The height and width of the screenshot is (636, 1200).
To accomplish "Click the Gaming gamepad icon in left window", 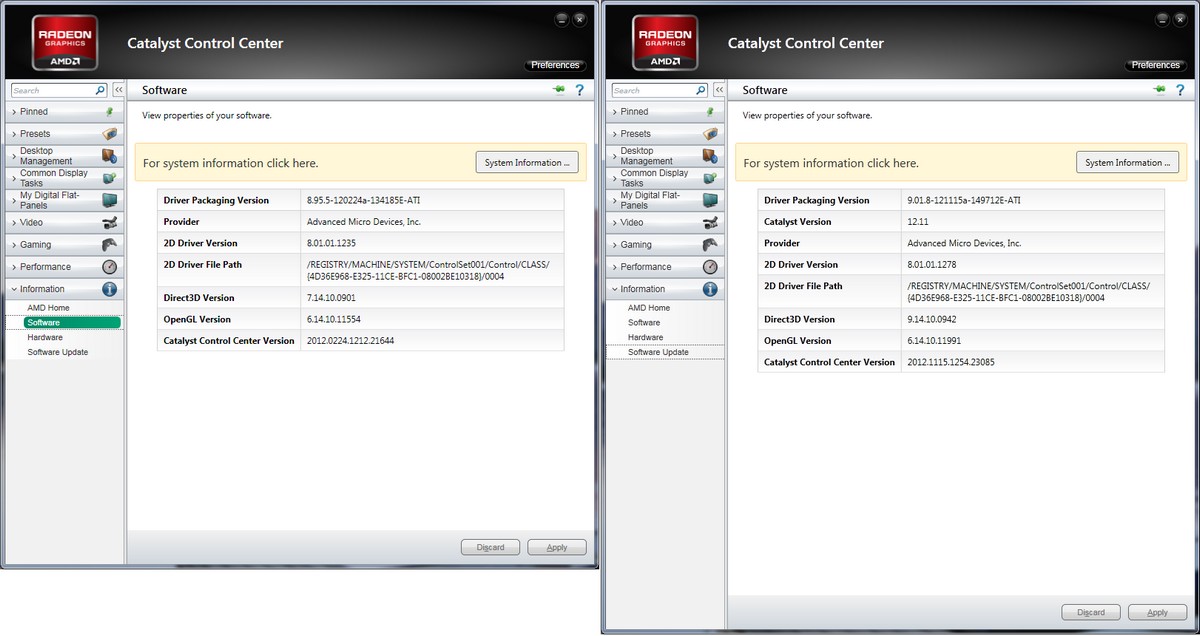I will click(x=110, y=244).
